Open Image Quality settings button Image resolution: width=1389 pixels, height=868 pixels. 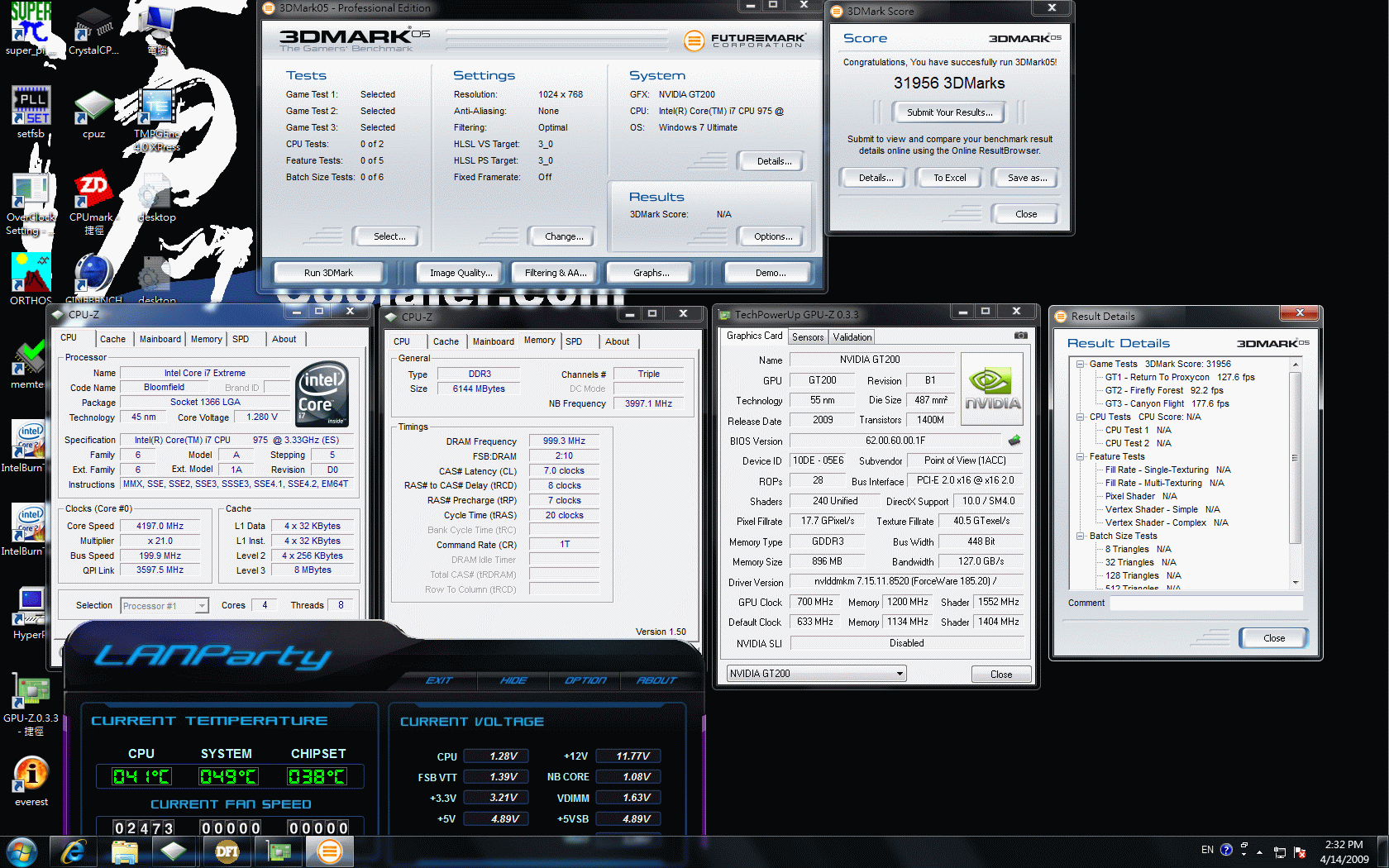pyautogui.click(x=461, y=273)
